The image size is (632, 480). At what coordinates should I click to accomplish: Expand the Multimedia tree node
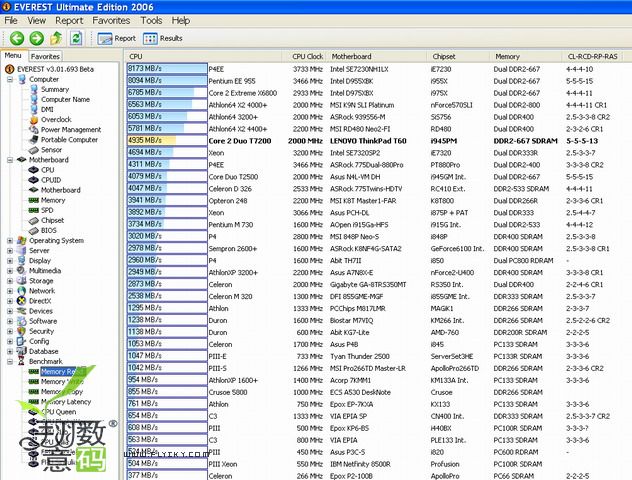[10, 271]
